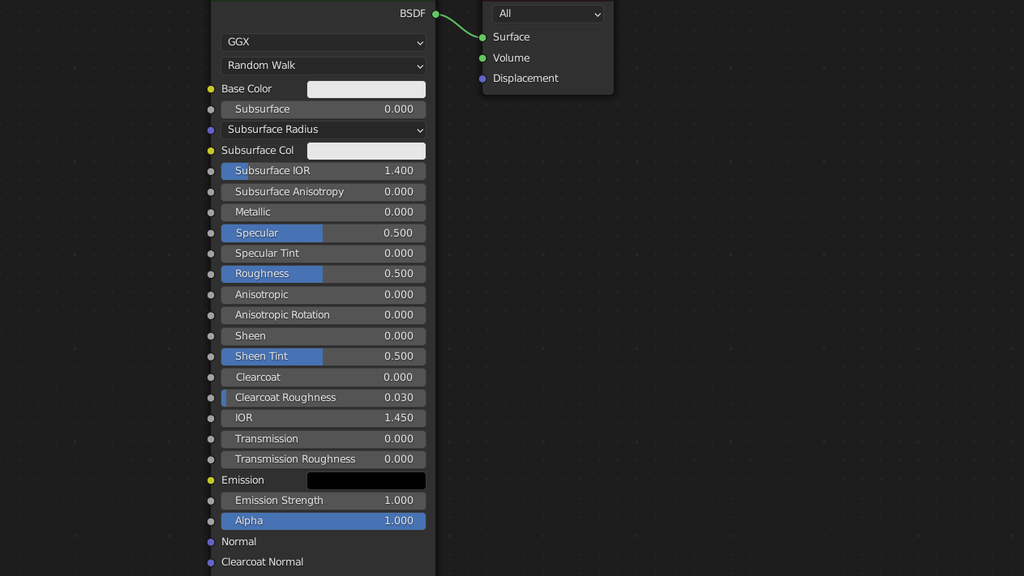
Task: Click the Alpha value slider
Action: (322, 520)
